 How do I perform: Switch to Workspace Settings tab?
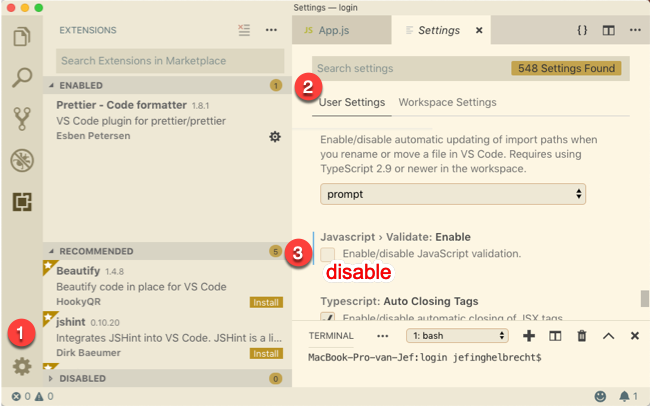pyautogui.click(x=447, y=102)
